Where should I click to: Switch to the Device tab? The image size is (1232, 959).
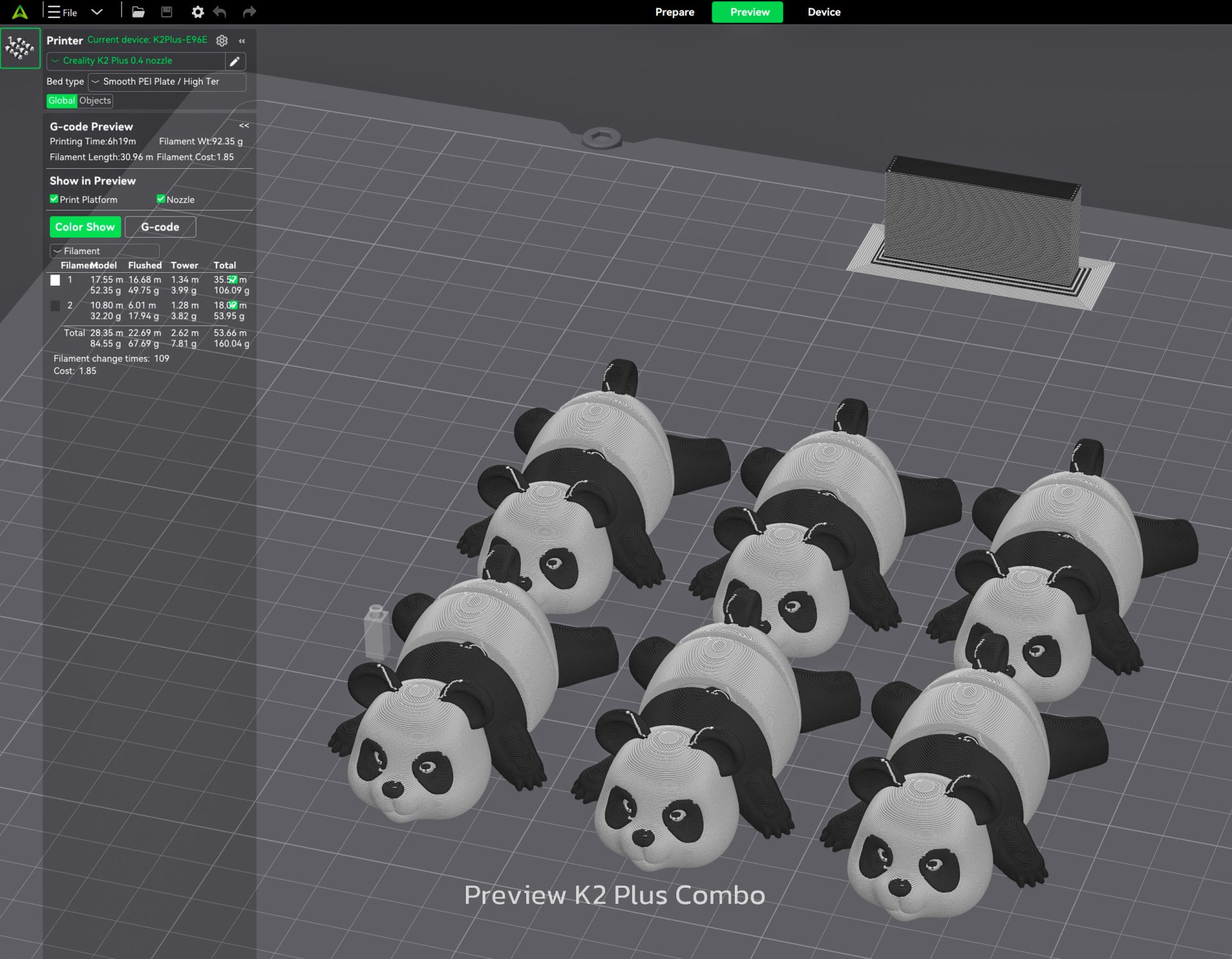click(x=824, y=12)
